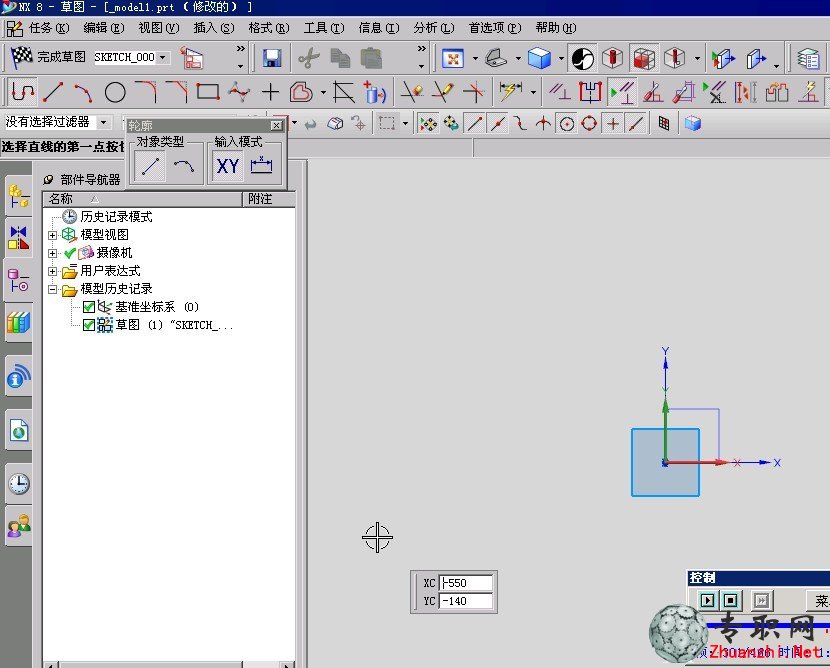
Task: Select the Rectangle sketch tool
Action: tap(208, 92)
